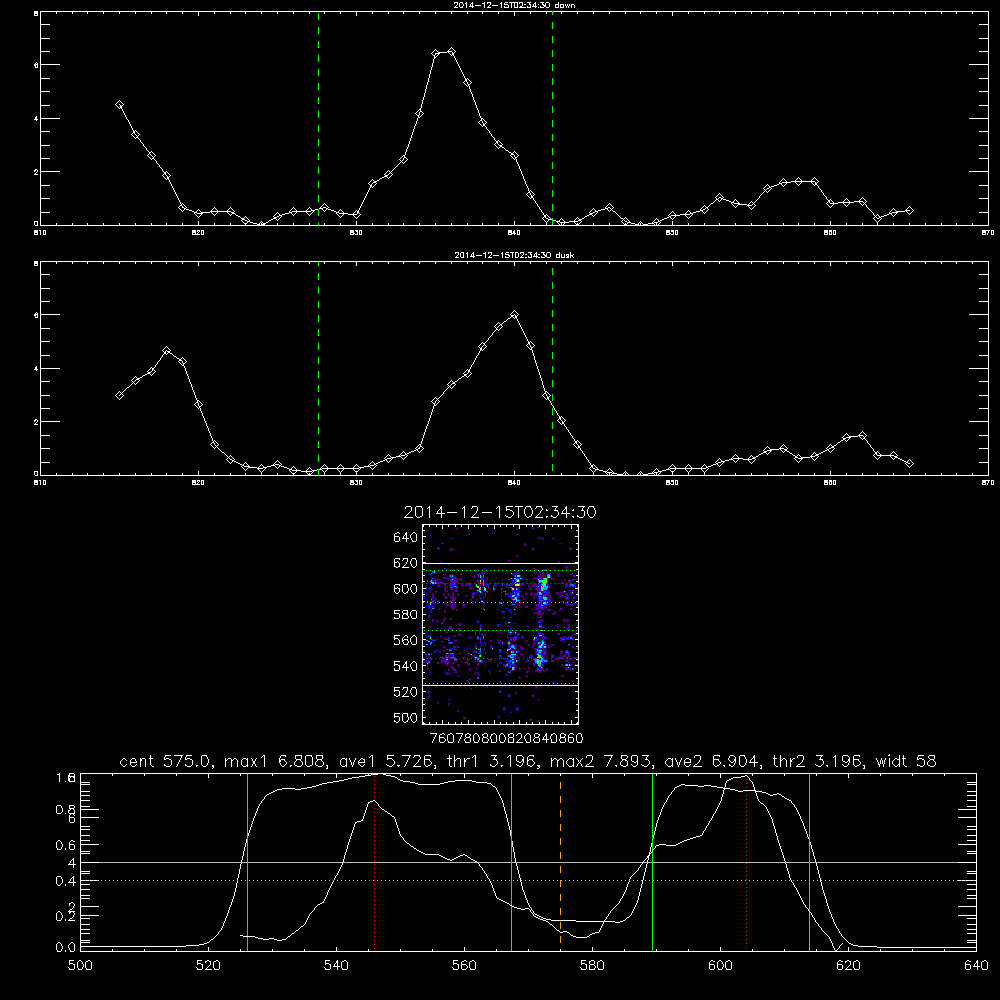Click the '870' x-axis label under dawn plot

pos(988,233)
